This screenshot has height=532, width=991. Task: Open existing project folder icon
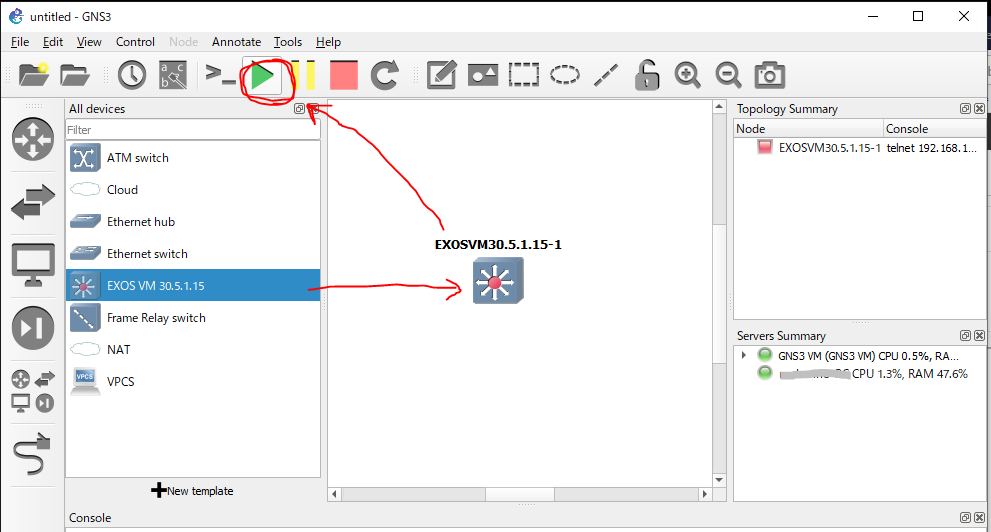[x=75, y=75]
